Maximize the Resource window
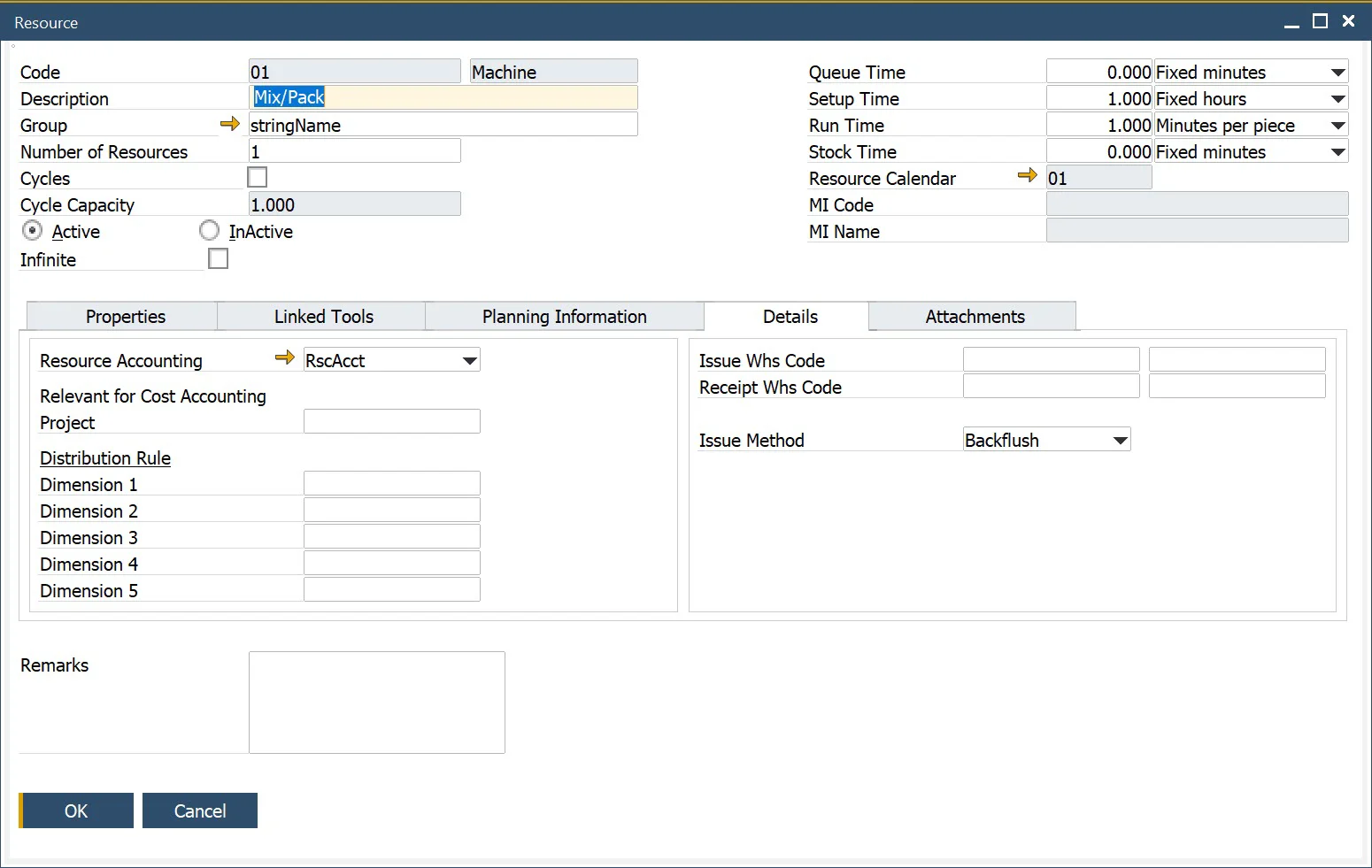1372x868 pixels. pyautogui.click(x=1320, y=21)
